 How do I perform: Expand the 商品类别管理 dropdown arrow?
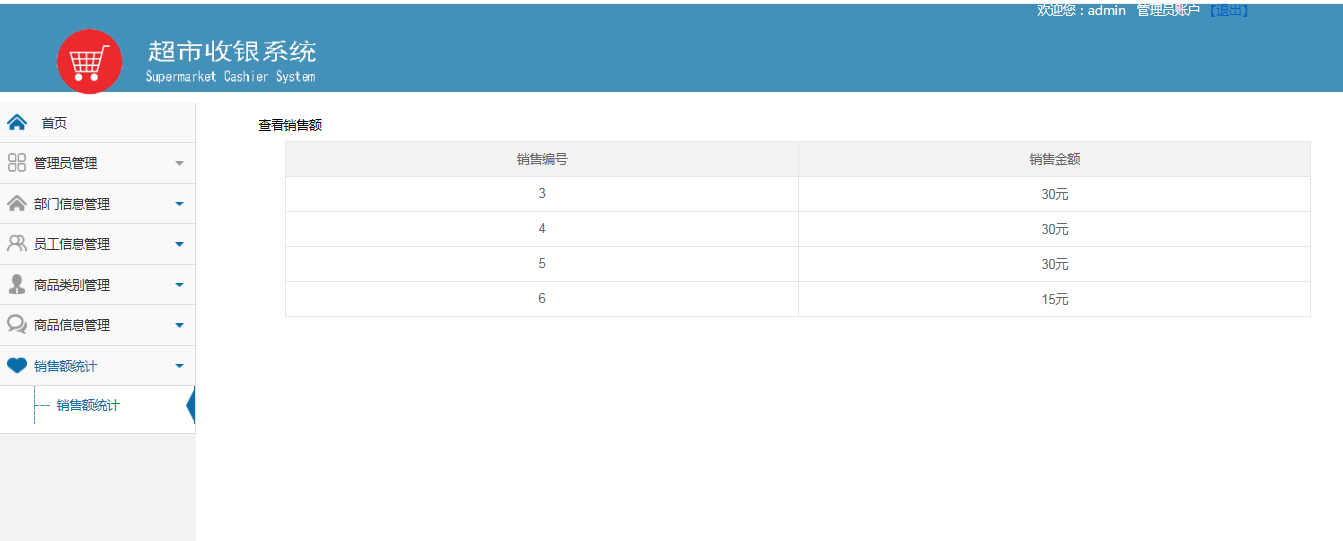click(180, 285)
